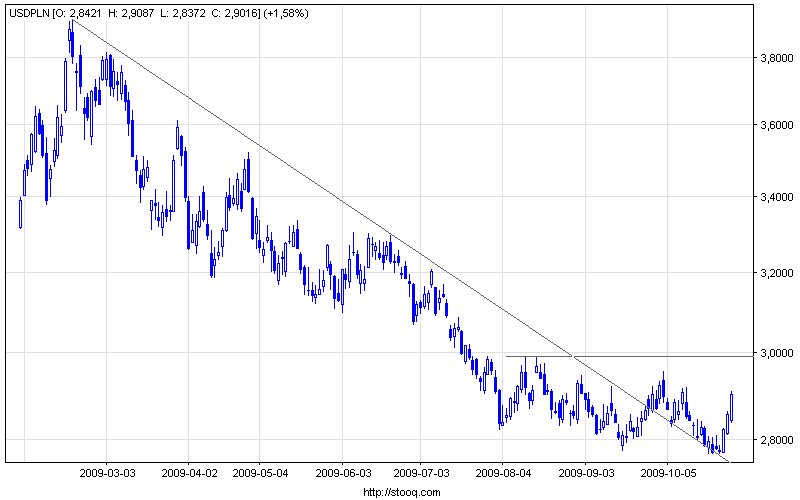The width and height of the screenshot is (800, 500).
Task: Click the 3,4000 price axis label
Action: [x=777, y=197]
